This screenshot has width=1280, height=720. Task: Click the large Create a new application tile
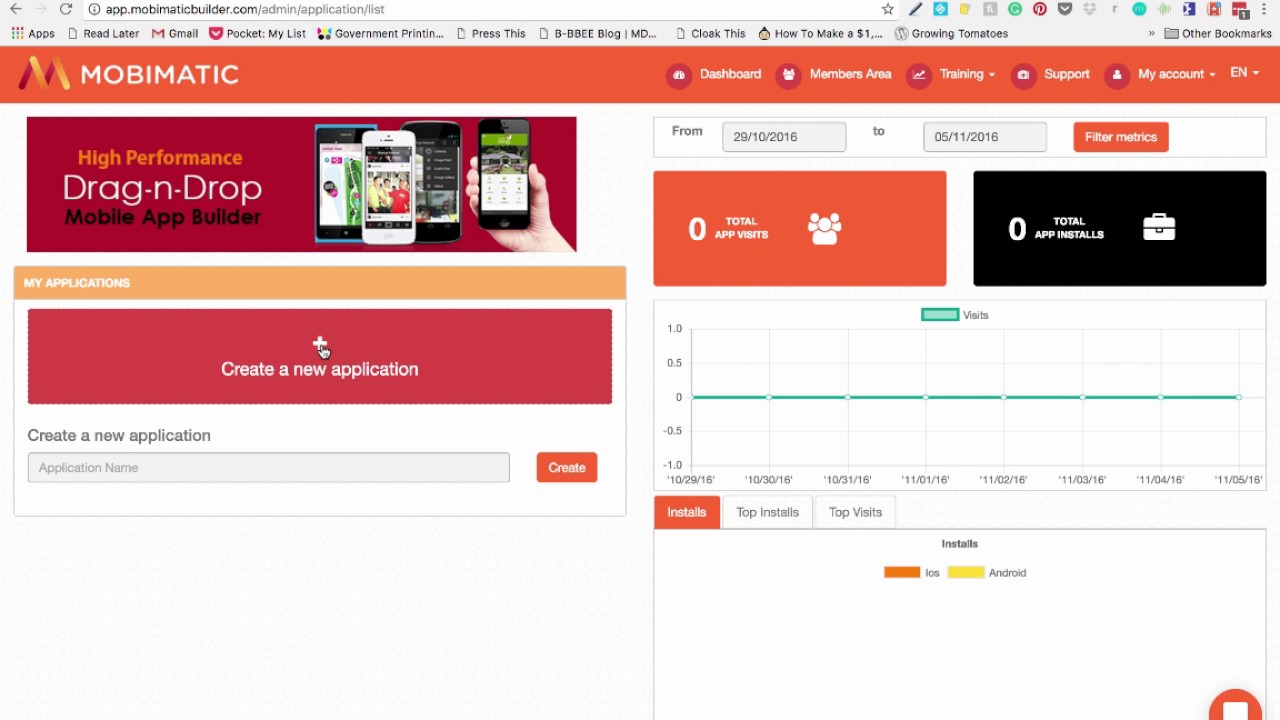click(320, 356)
